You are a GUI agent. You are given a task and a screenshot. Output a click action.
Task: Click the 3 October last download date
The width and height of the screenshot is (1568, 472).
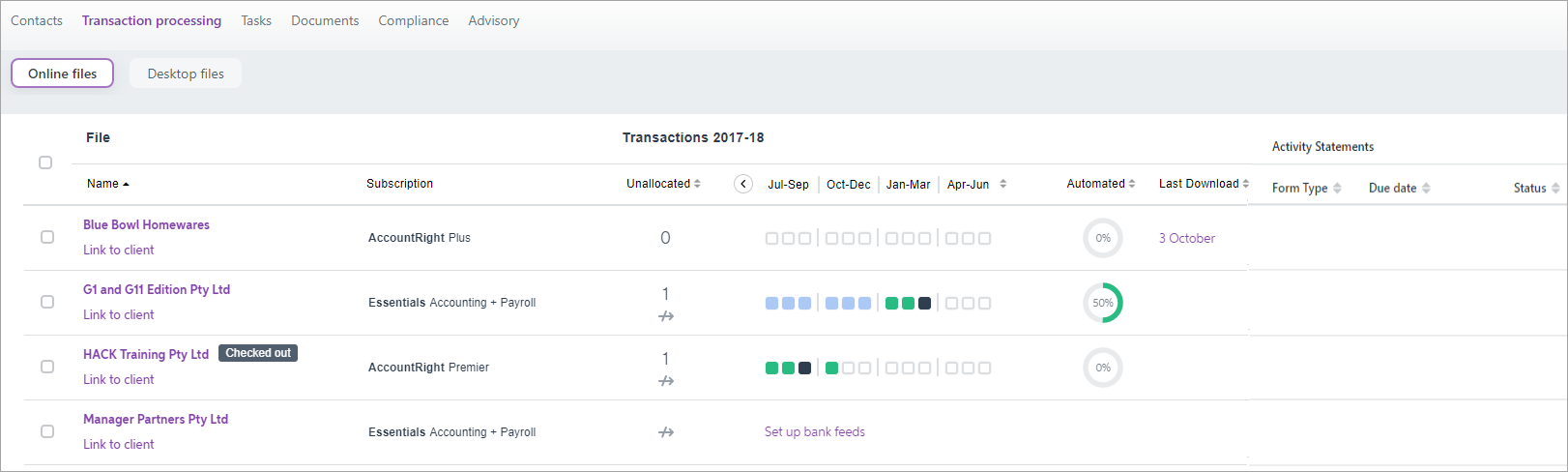[x=1186, y=238]
